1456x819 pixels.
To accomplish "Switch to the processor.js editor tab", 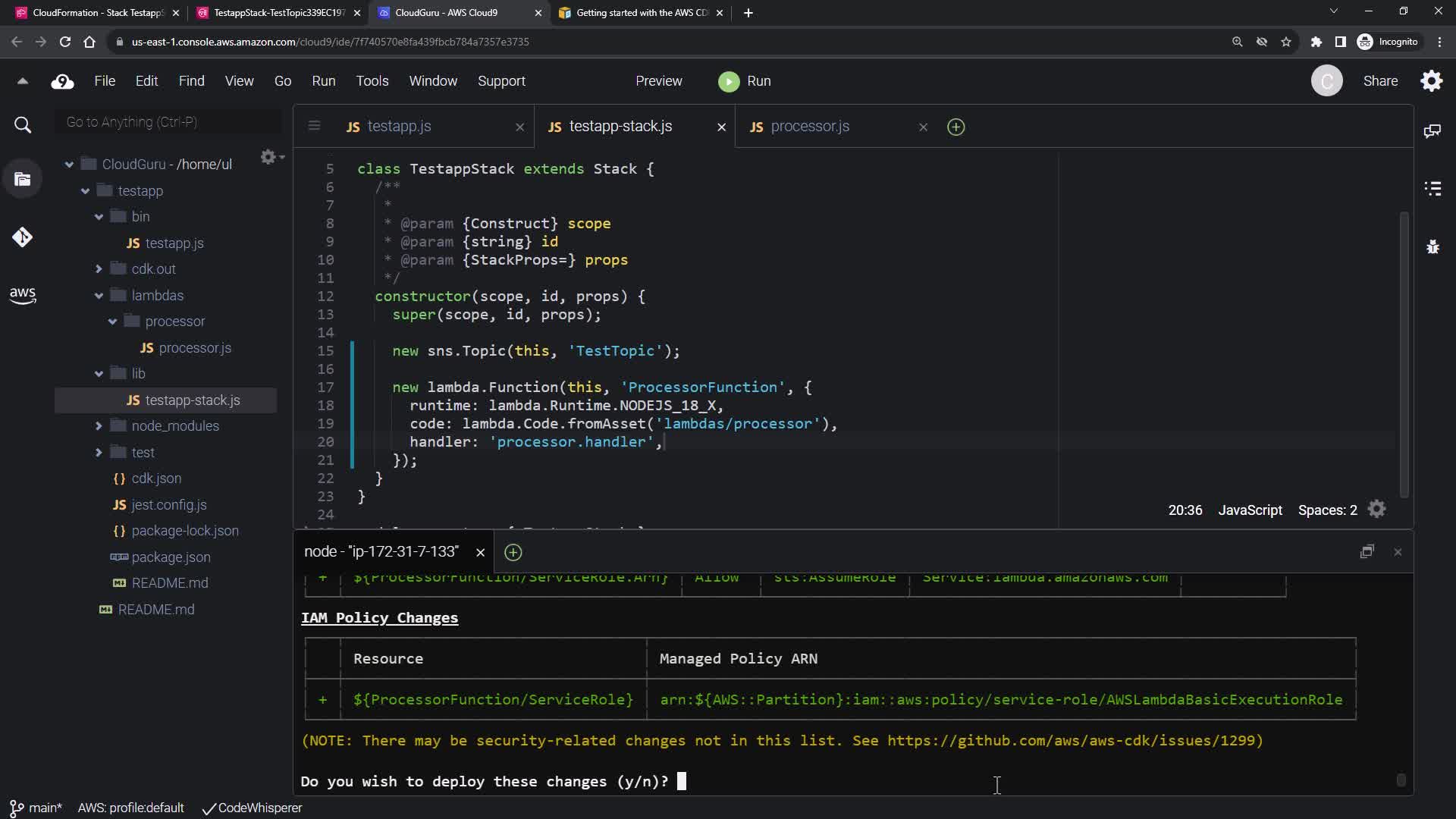I will [x=809, y=127].
